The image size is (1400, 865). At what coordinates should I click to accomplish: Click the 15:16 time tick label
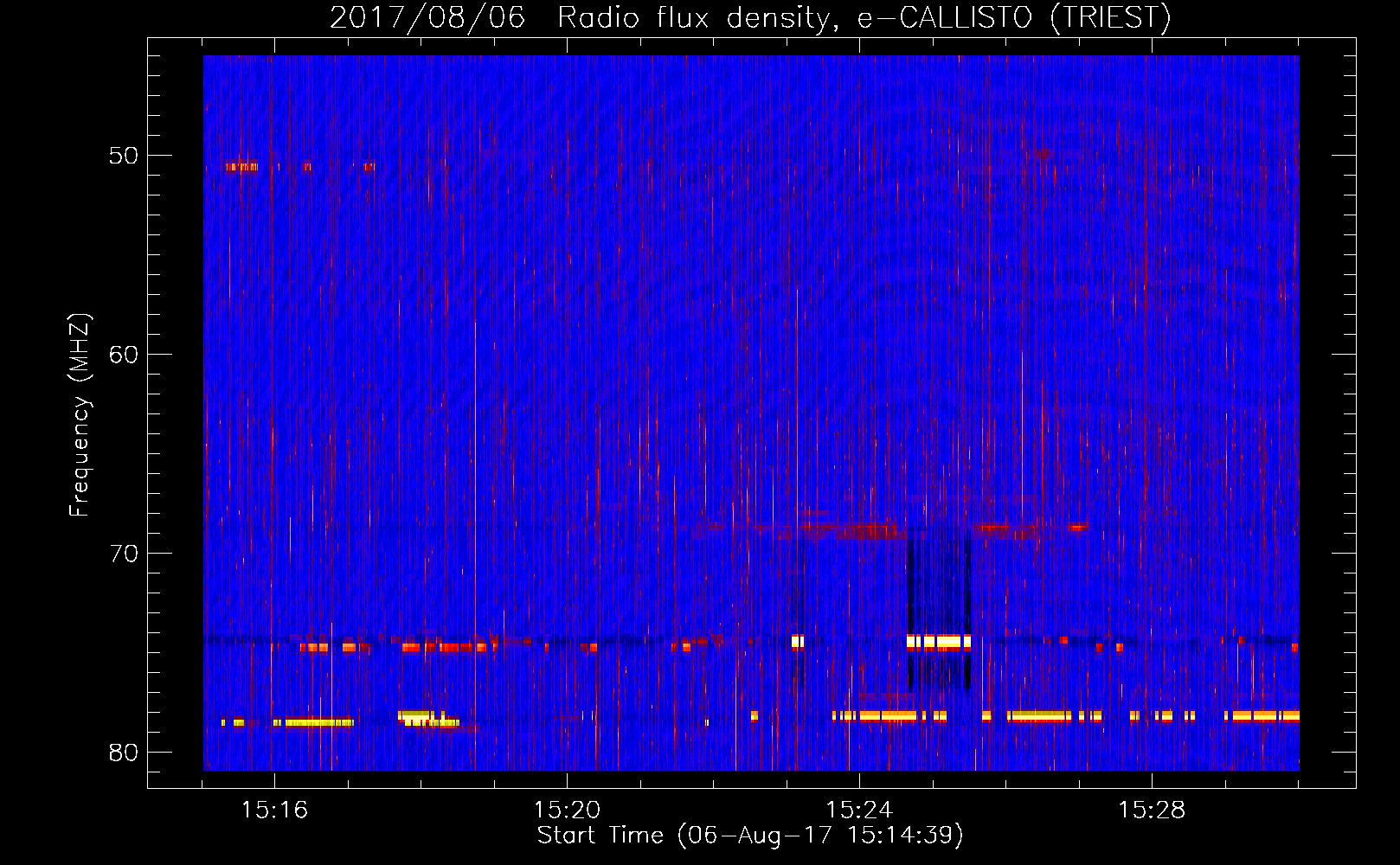274,811
